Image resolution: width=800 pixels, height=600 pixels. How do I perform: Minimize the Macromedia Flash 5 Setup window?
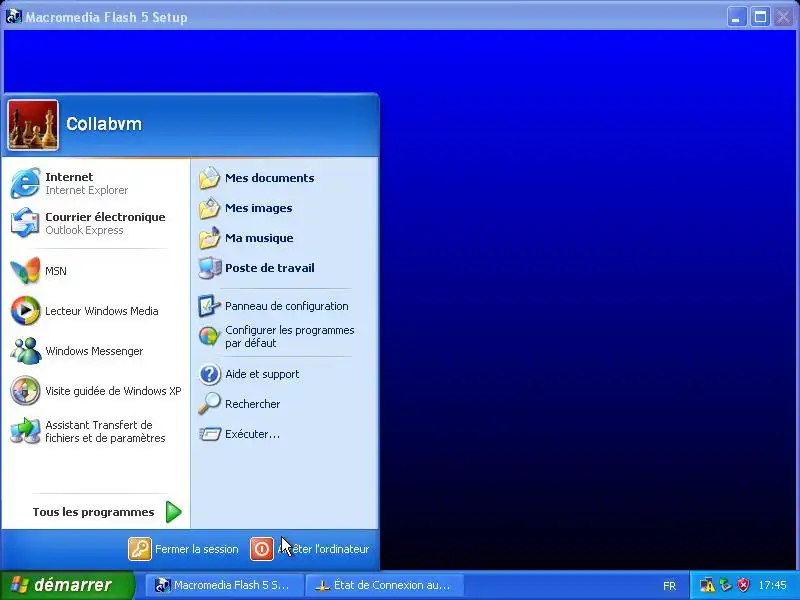736,17
